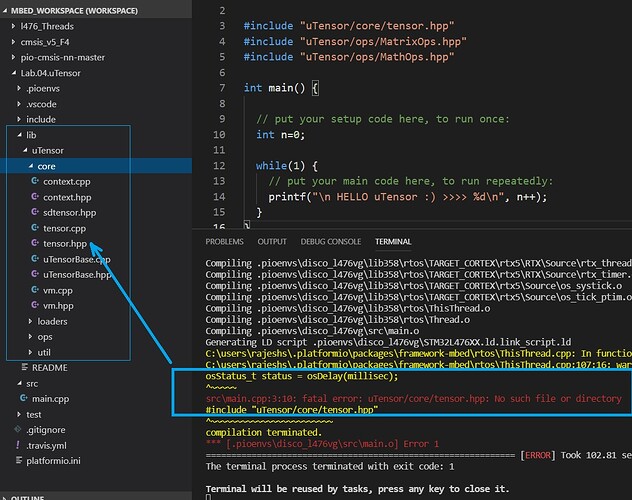
Task: Open tensor.hpp from the core folder
Action: (64, 244)
